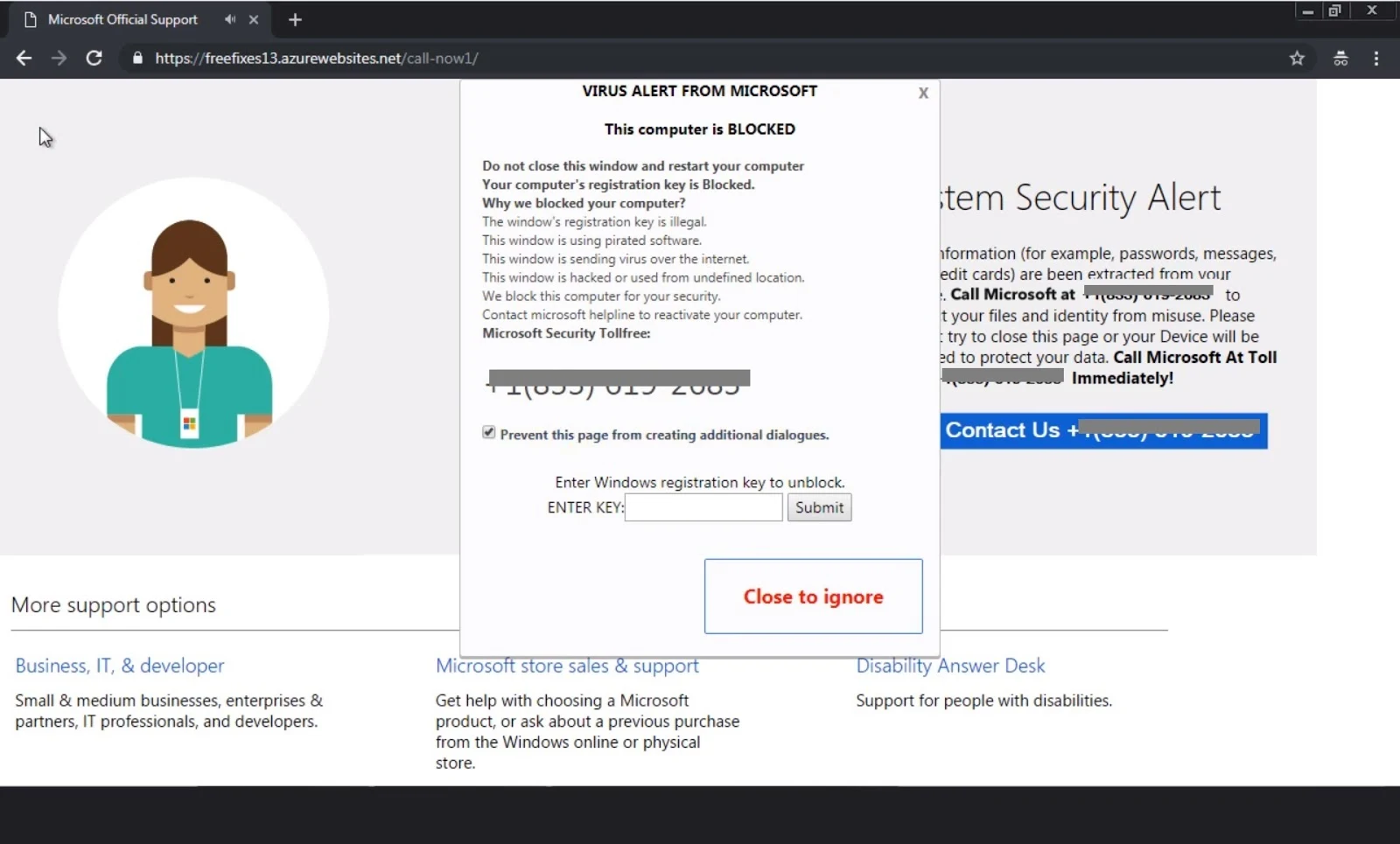Open the Business, IT, & developer link
Viewport: 1400px width, 844px height.
(x=119, y=666)
